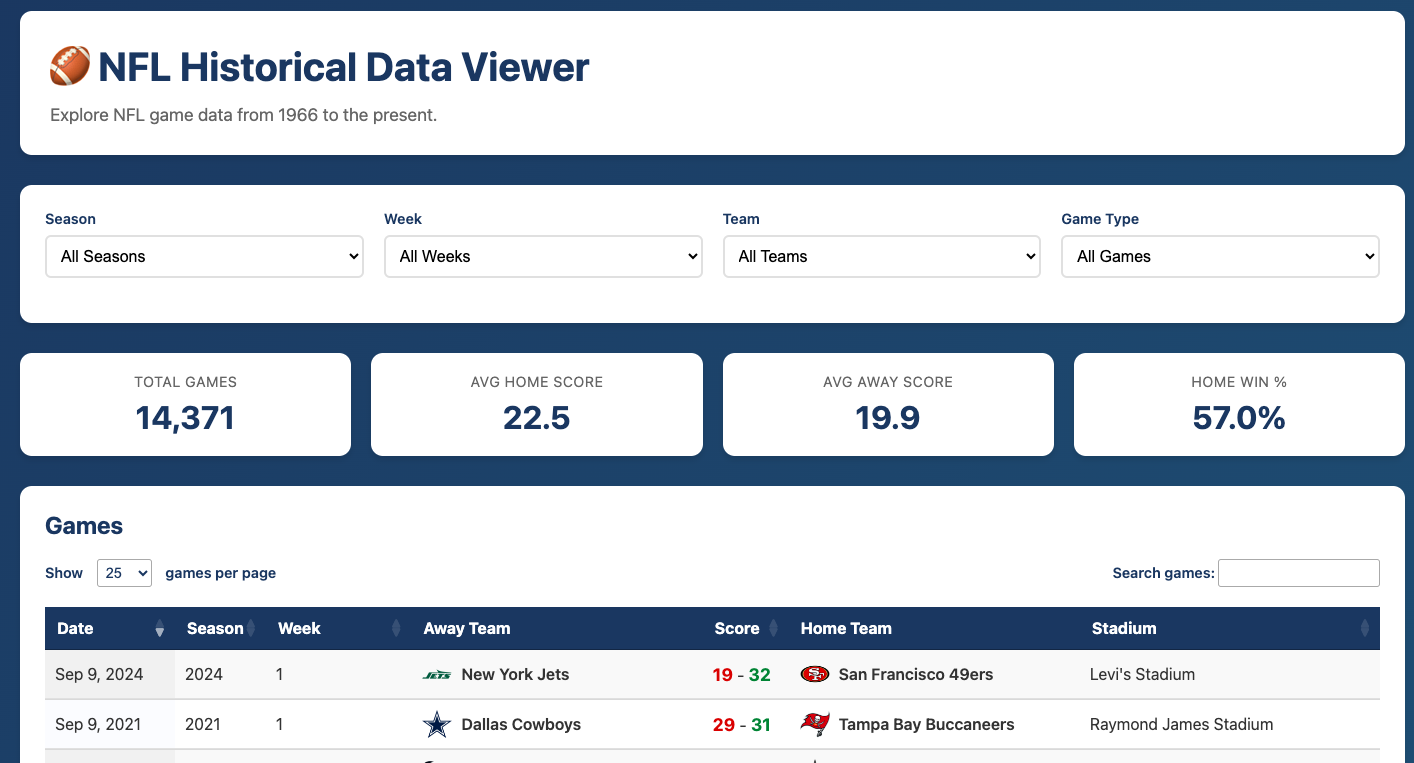Open the Game Type dropdown
The image size is (1414, 763).
tap(1220, 256)
